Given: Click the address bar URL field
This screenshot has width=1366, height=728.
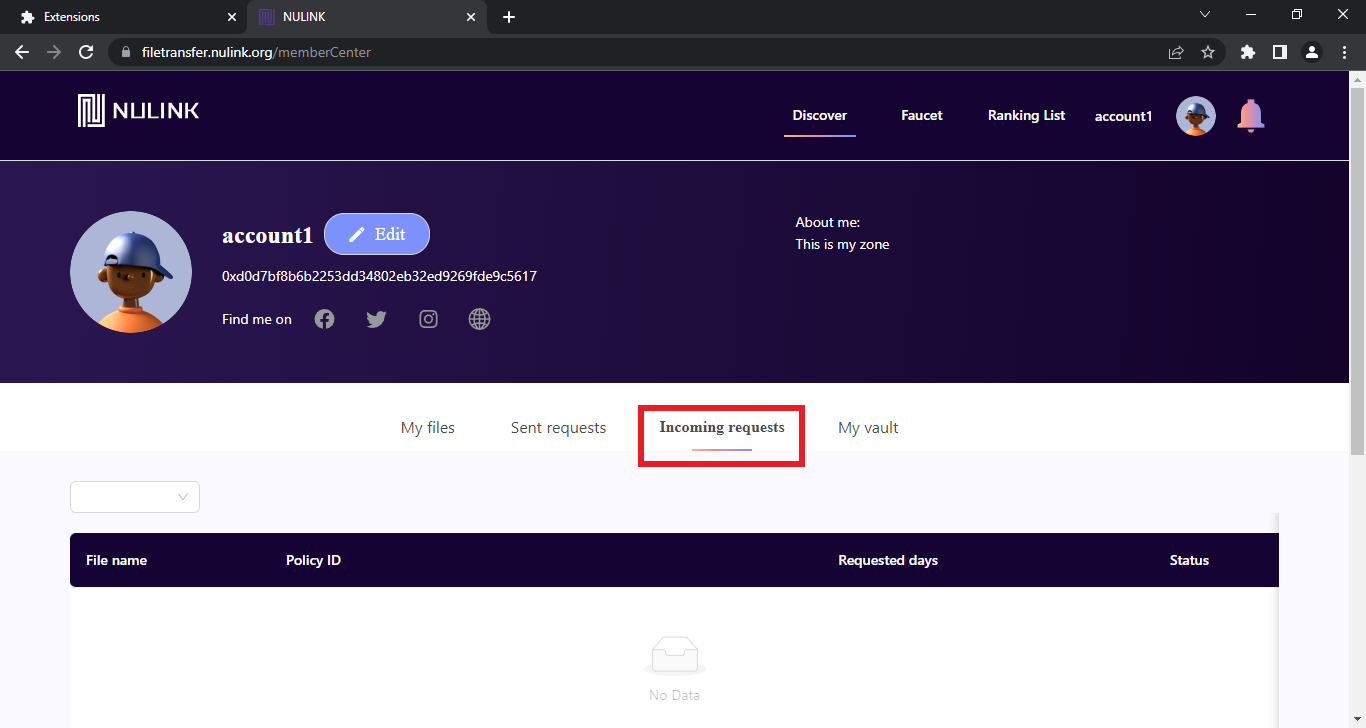Looking at the screenshot, I should [640, 52].
